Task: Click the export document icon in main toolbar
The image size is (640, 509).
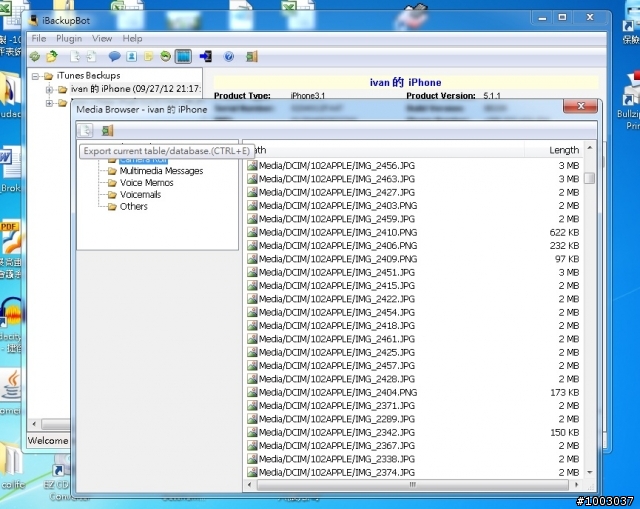Action: [75, 56]
